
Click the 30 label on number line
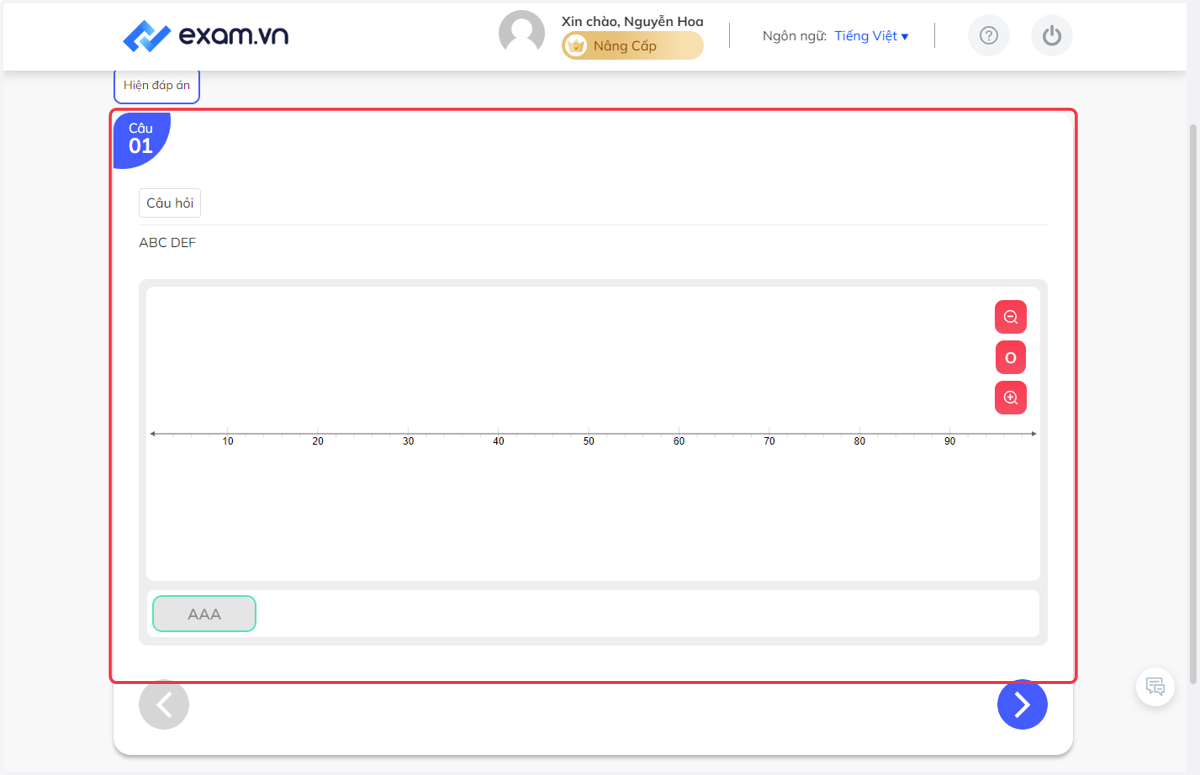pos(408,441)
